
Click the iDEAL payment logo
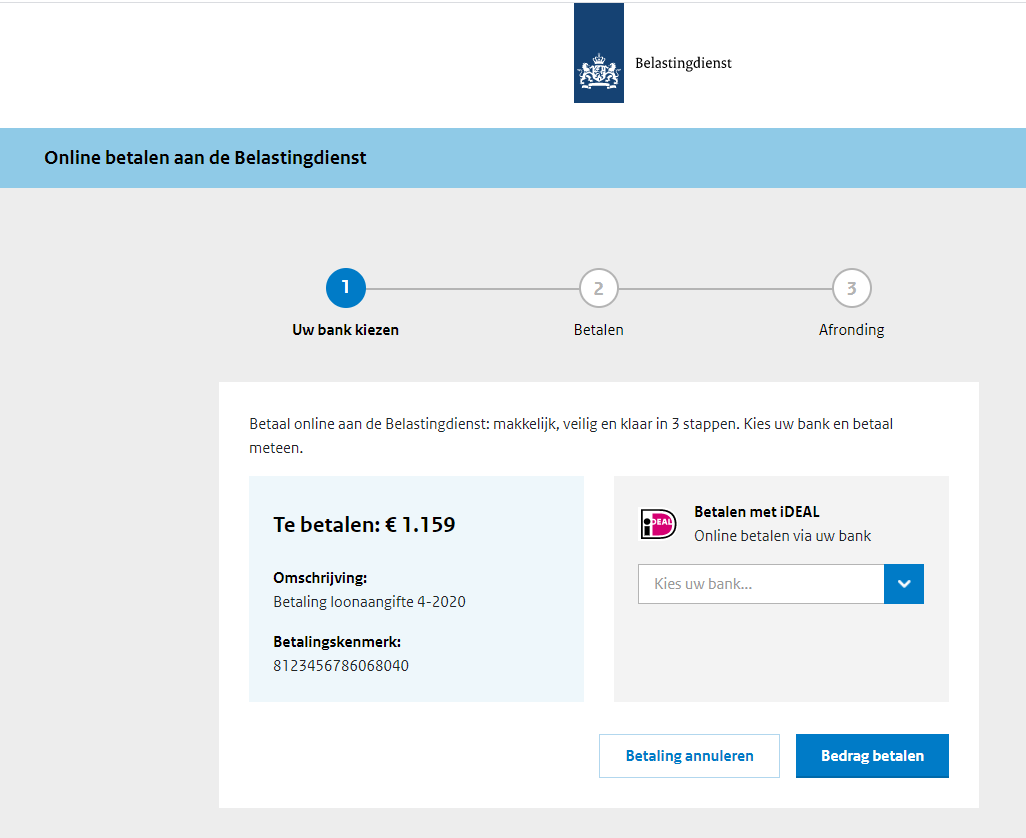[x=658, y=524]
